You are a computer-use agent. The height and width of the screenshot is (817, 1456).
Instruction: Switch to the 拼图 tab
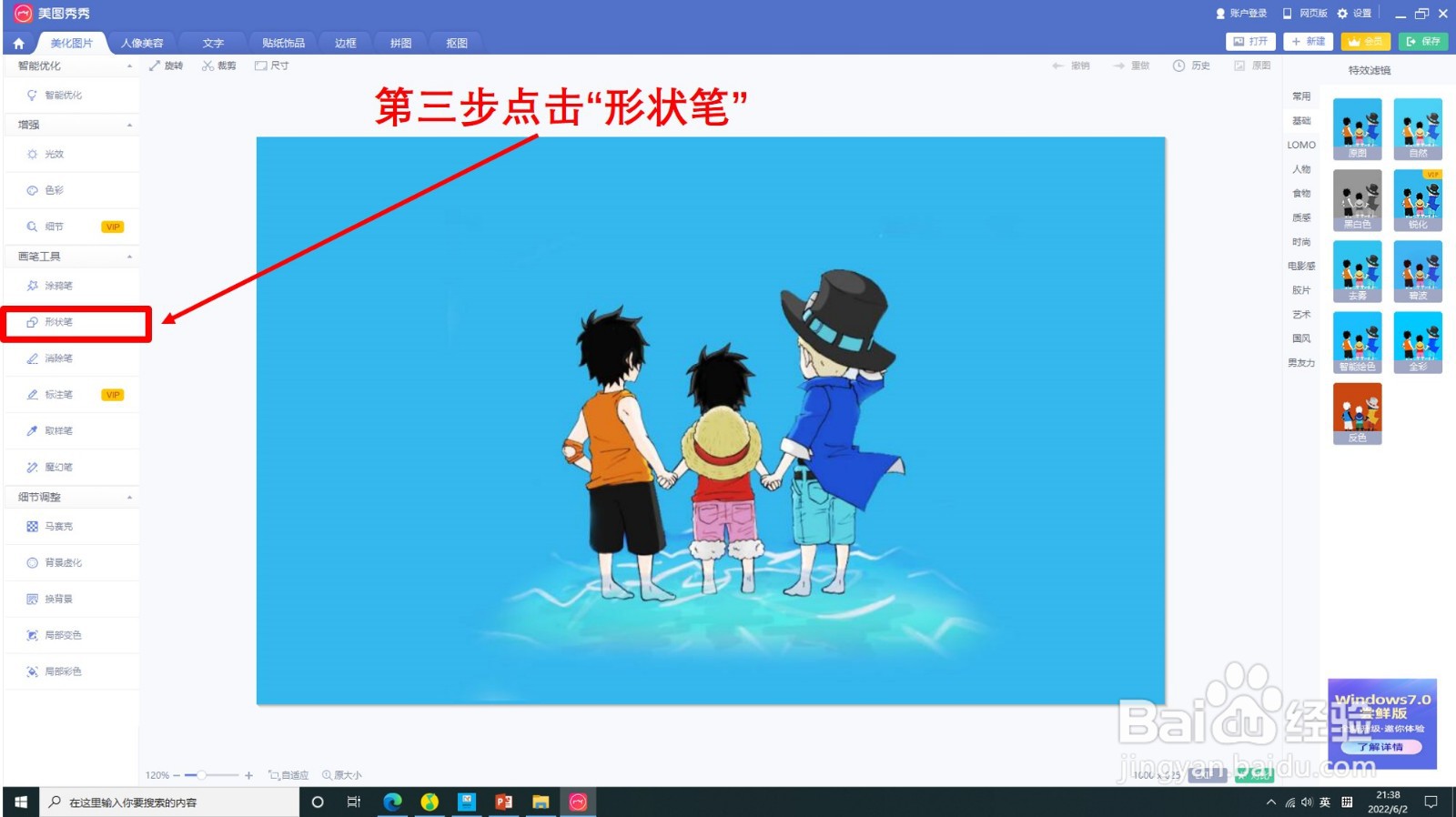401,43
